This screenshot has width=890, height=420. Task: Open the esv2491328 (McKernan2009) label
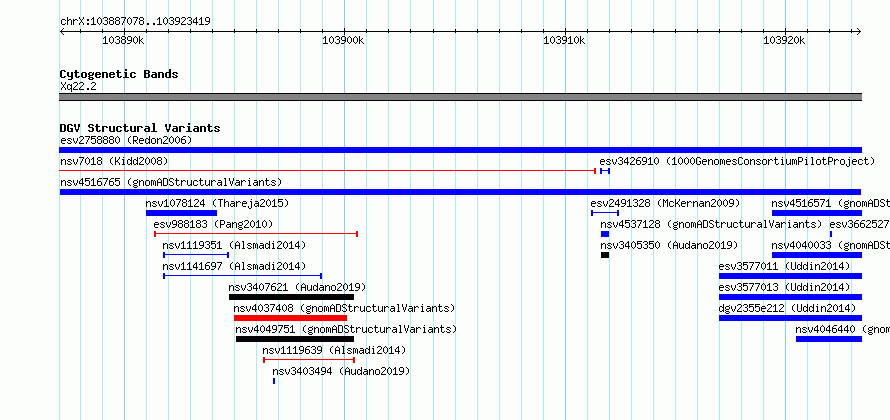pos(665,203)
